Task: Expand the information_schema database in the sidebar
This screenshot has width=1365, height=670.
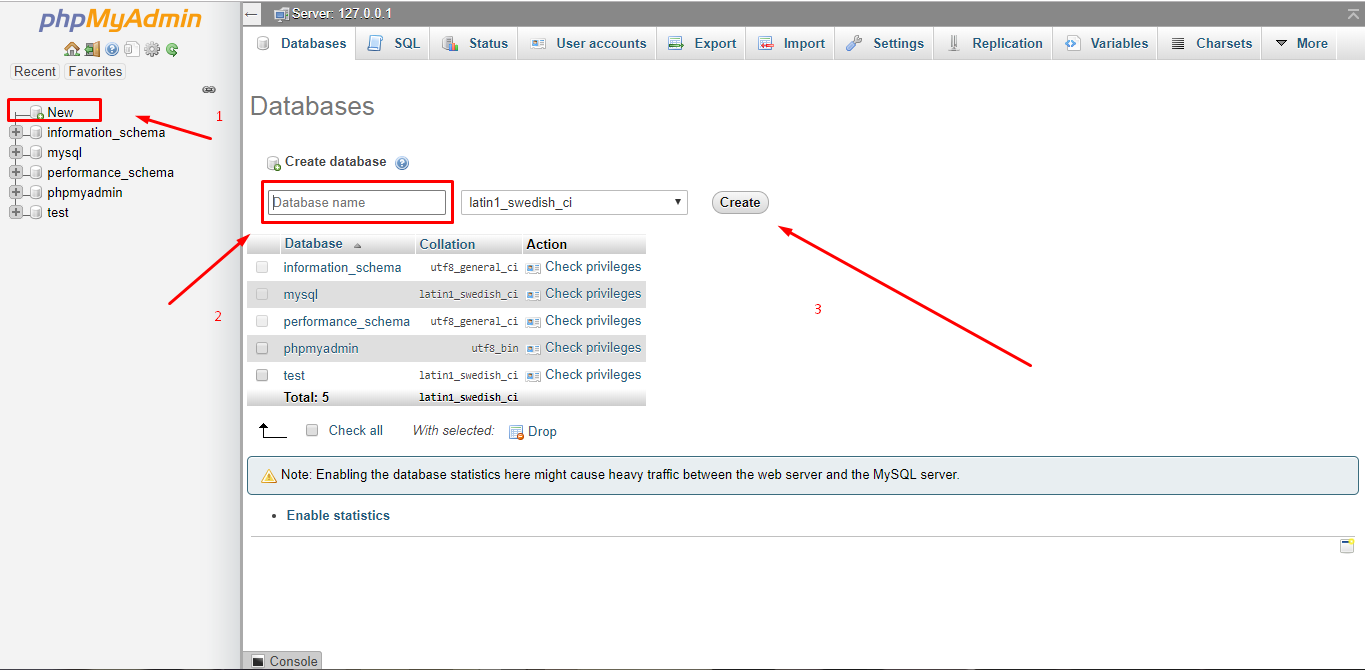Action: [x=15, y=131]
